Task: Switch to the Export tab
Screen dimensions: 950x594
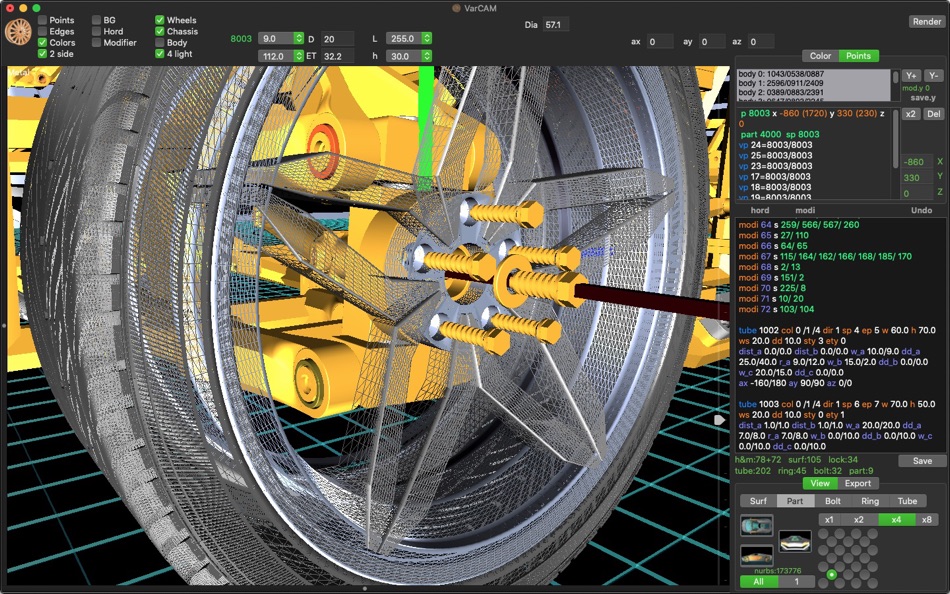Action: [x=858, y=483]
